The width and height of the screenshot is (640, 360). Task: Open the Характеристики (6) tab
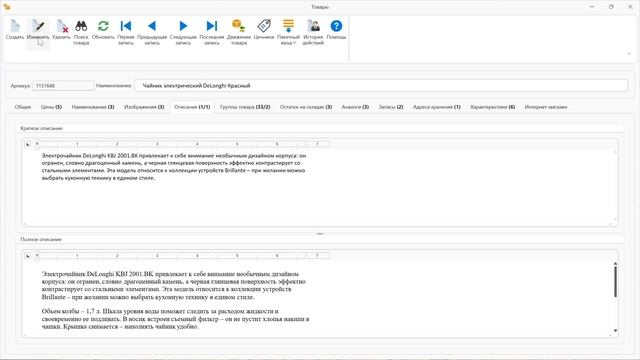tap(492, 107)
